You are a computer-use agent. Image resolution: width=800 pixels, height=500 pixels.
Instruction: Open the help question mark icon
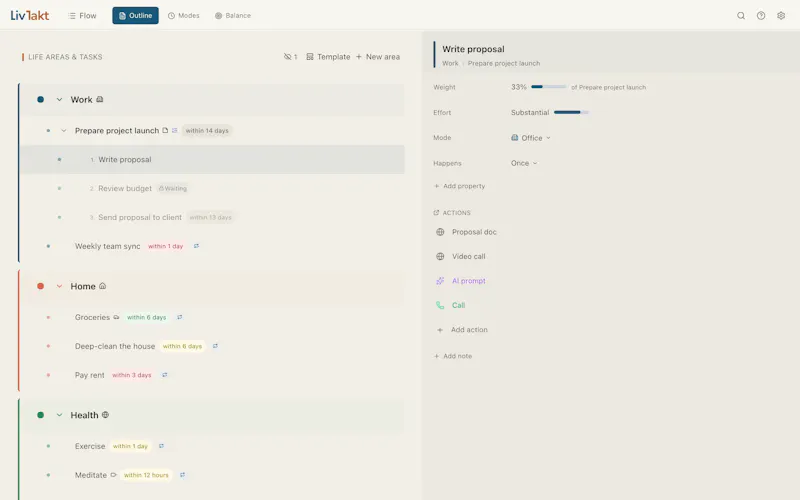tap(761, 16)
